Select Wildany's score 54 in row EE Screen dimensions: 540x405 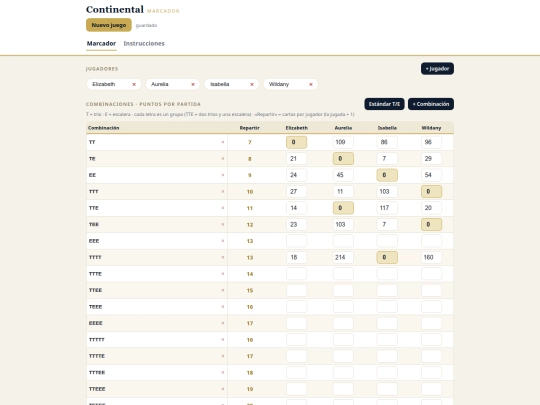click(x=431, y=175)
